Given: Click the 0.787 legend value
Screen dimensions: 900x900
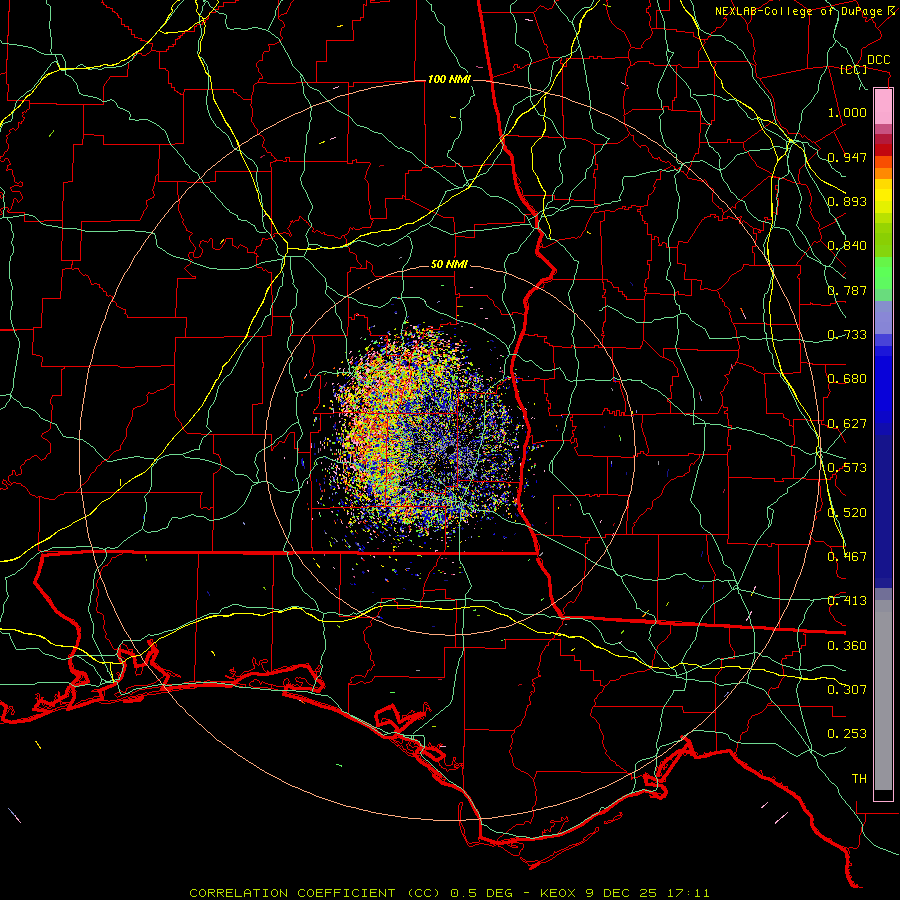Looking at the screenshot, I should (847, 290).
